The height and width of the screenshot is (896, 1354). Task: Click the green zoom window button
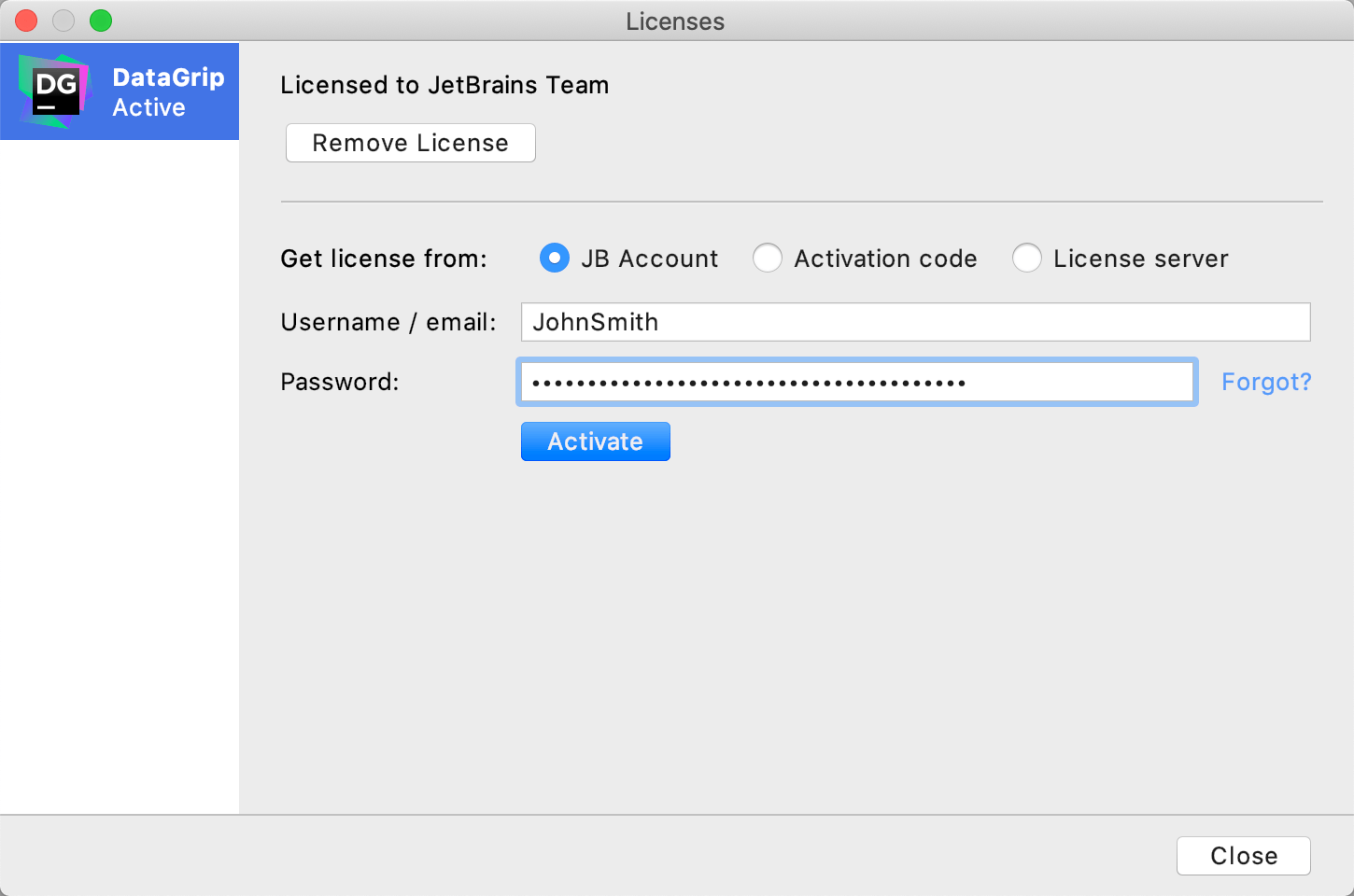coord(101,21)
